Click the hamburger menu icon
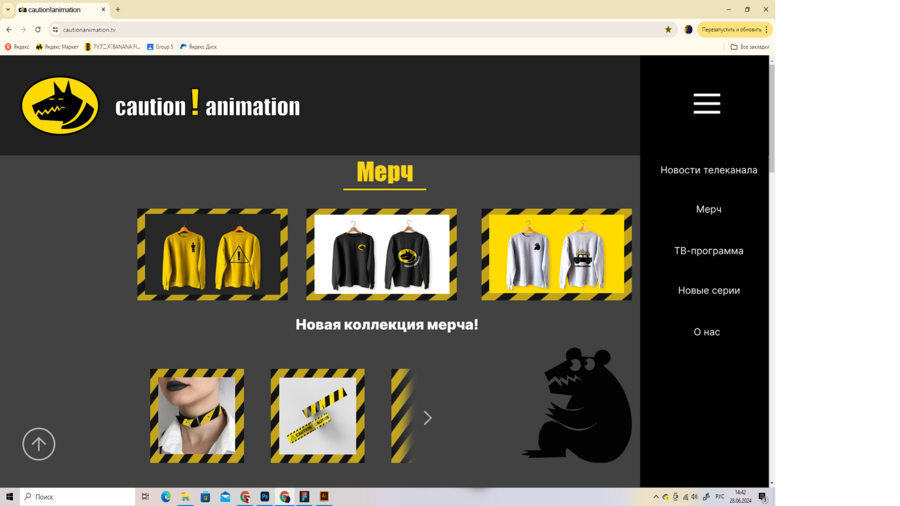 click(x=706, y=104)
